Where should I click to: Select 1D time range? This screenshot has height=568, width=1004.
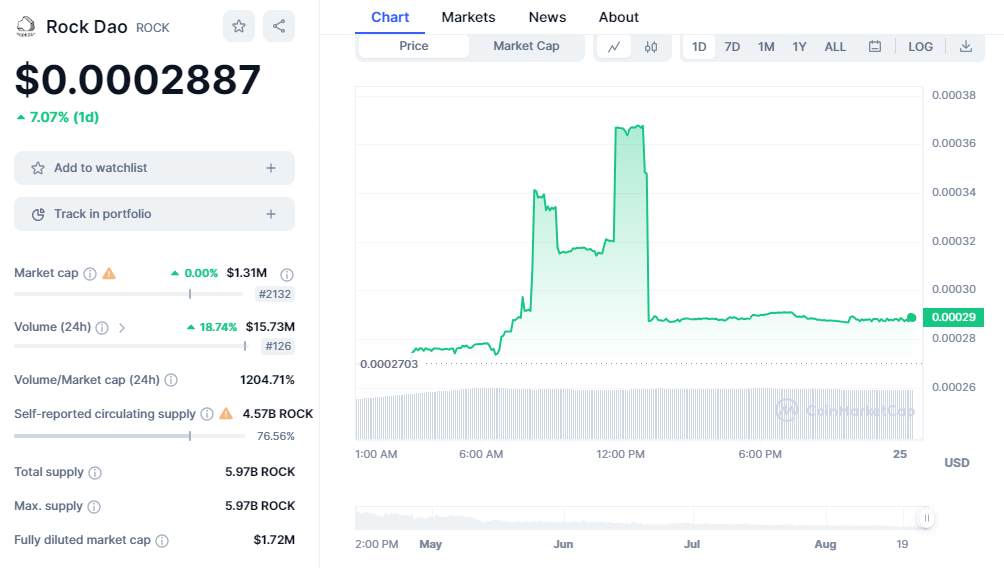click(x=699, y=47)
